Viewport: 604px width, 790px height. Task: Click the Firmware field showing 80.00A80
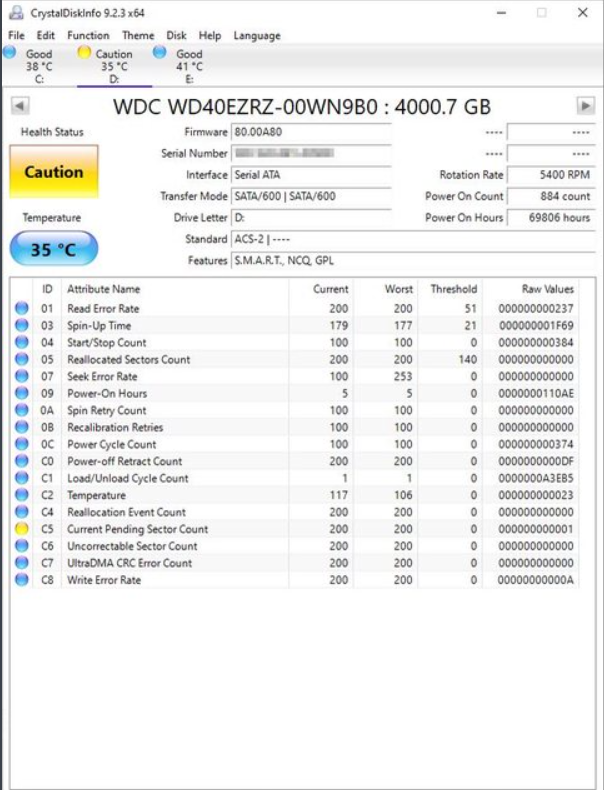point(311,132)
